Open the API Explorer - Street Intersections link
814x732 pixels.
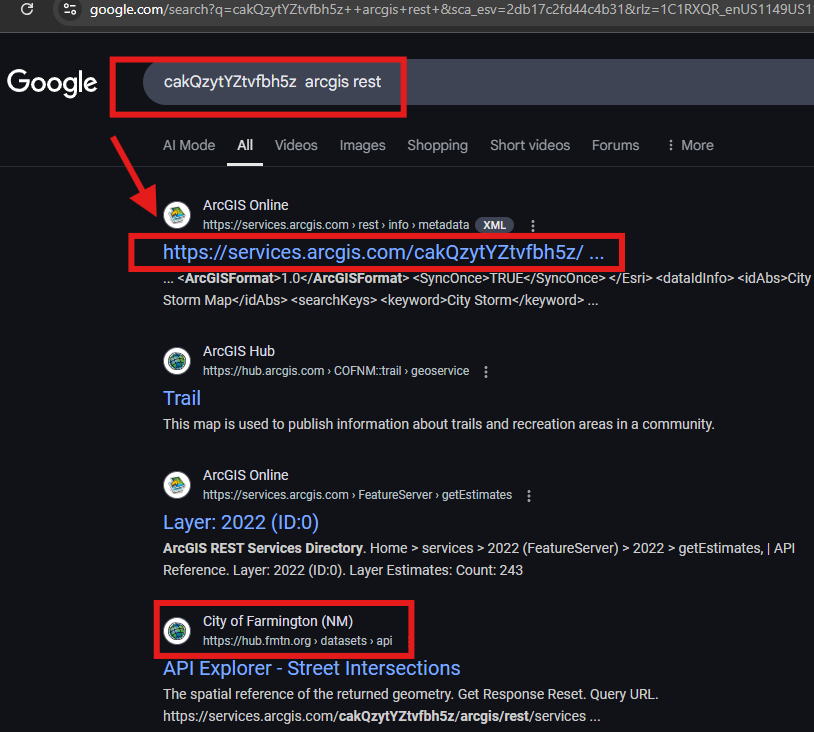311,669
